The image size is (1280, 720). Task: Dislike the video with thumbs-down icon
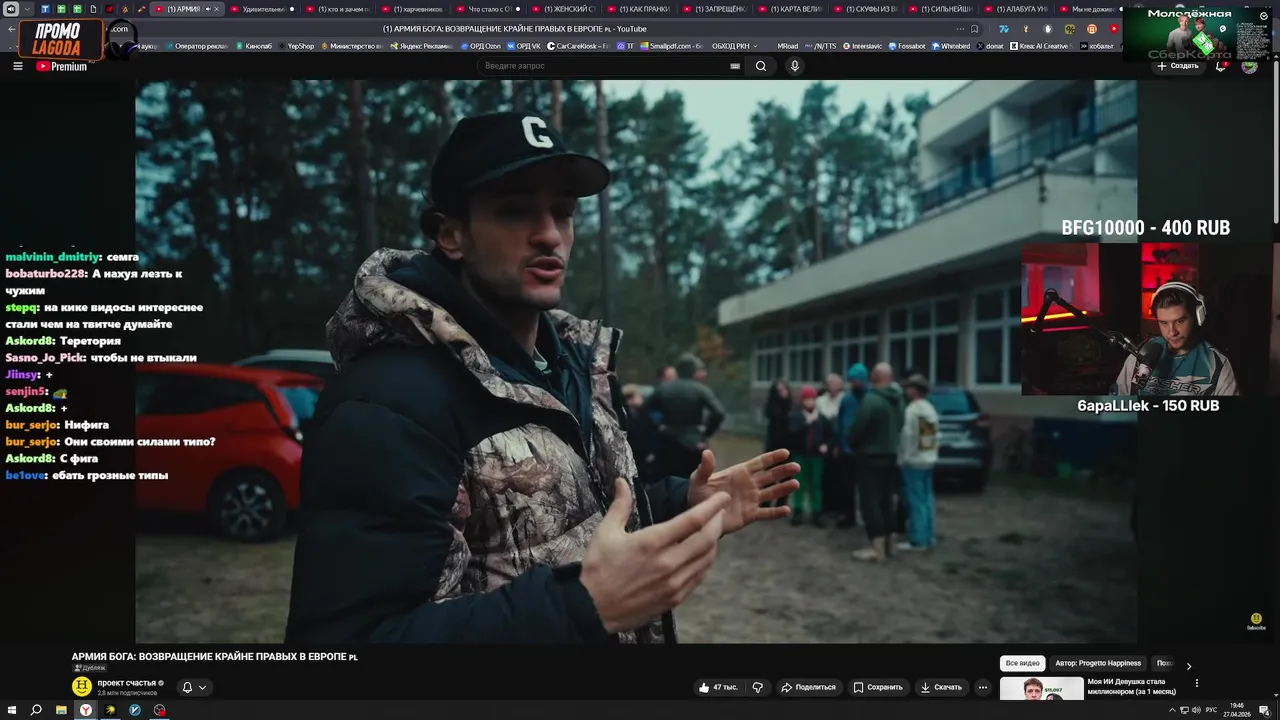tap(757, 687)
